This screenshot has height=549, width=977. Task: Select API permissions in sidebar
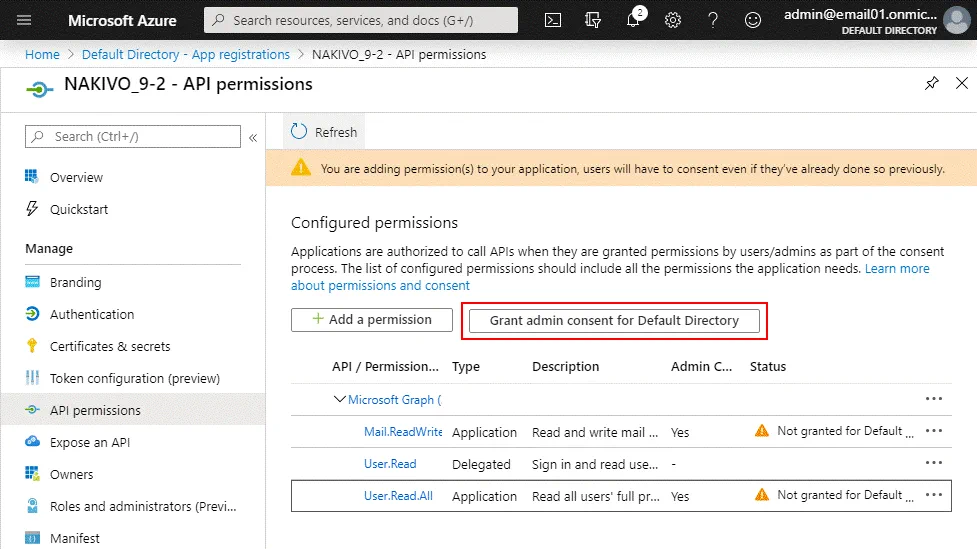[x=133, y=410]
